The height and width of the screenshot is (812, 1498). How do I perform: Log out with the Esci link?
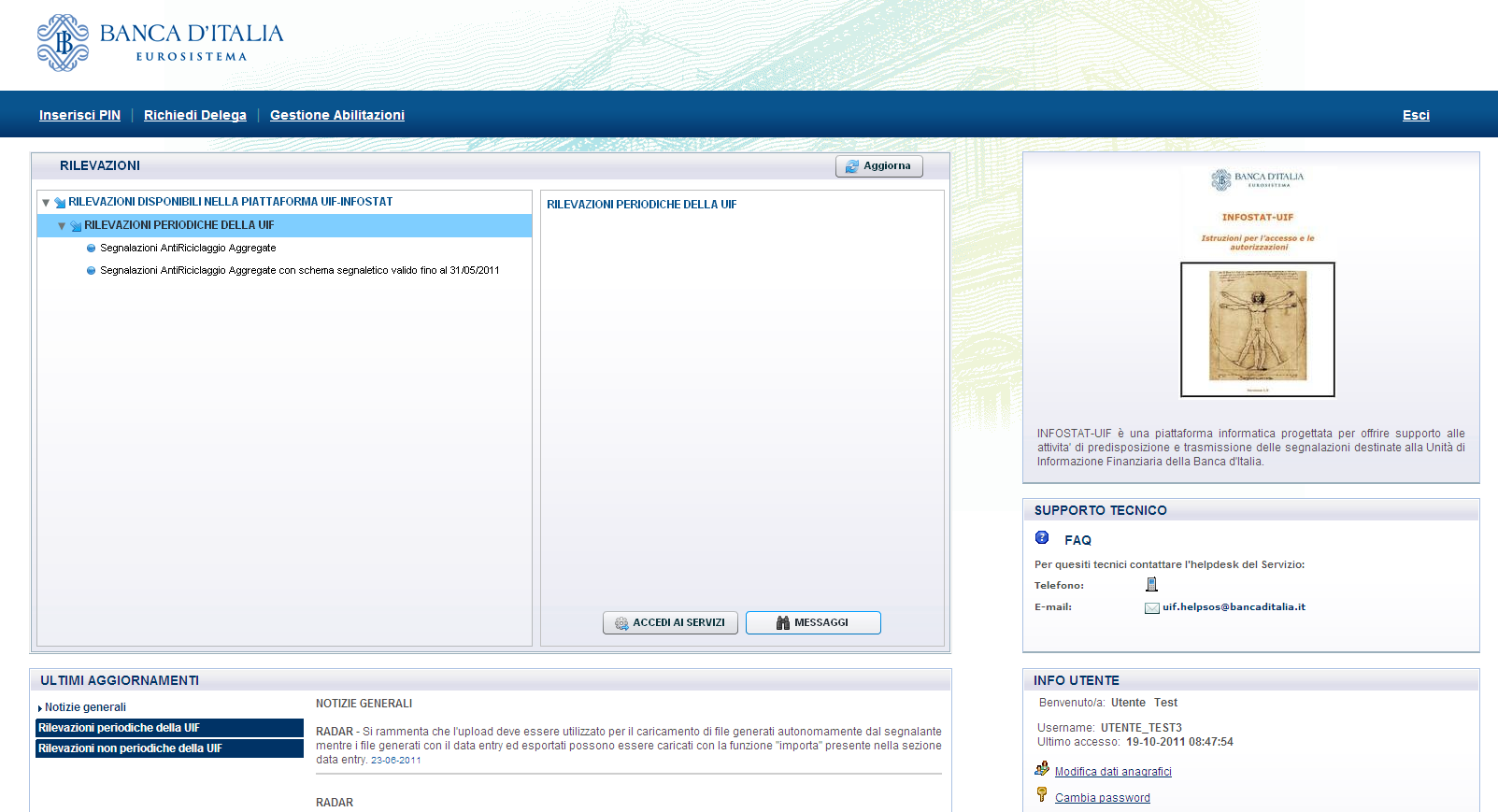click(x=1416, y=115)
